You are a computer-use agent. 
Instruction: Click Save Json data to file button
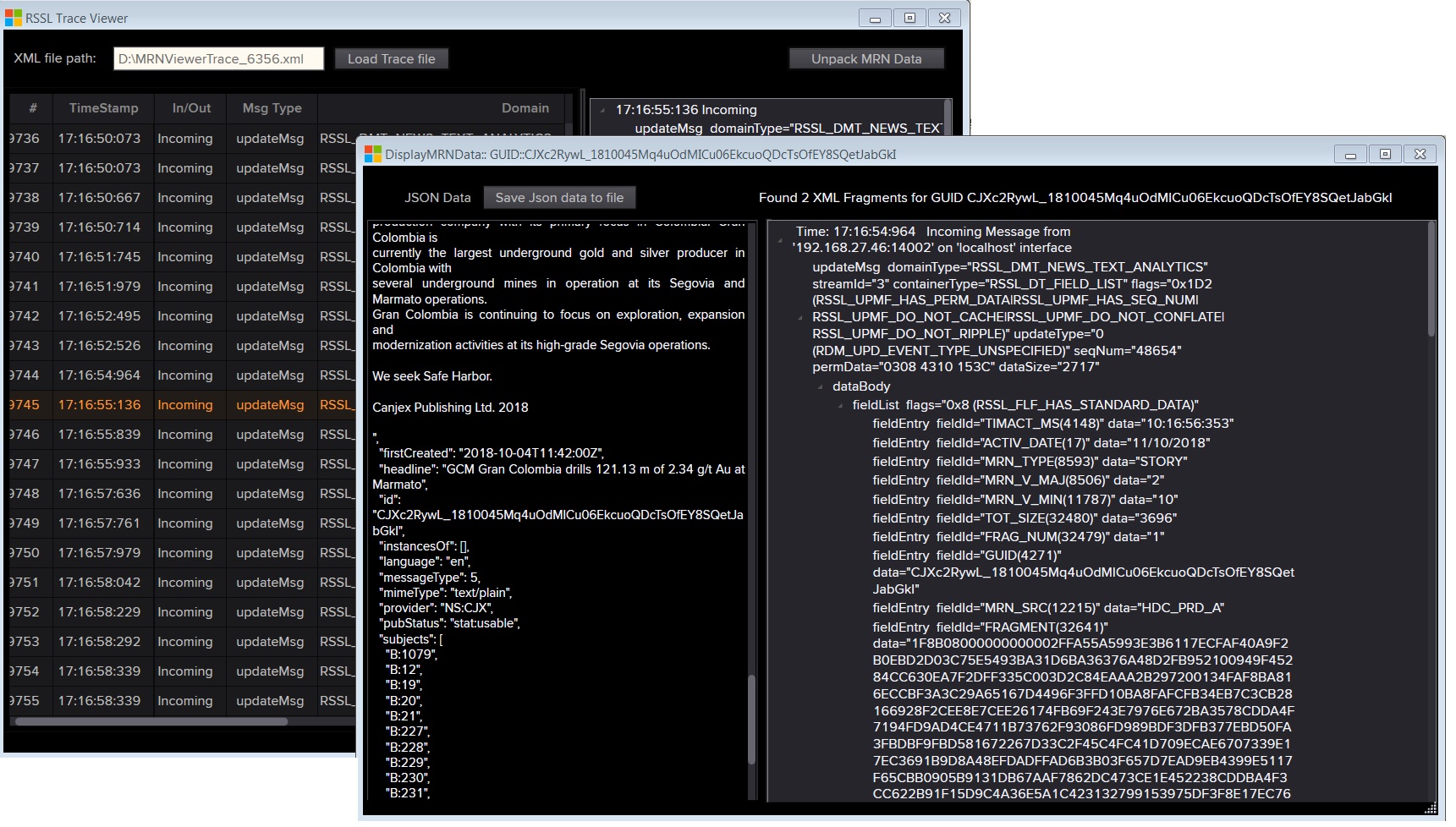559,197
